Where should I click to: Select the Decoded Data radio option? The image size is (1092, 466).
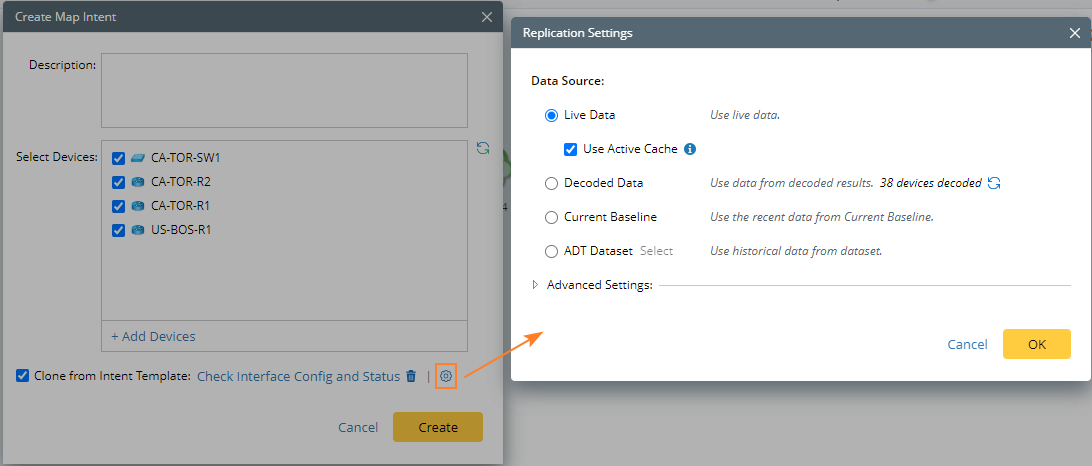pos(552,183)
